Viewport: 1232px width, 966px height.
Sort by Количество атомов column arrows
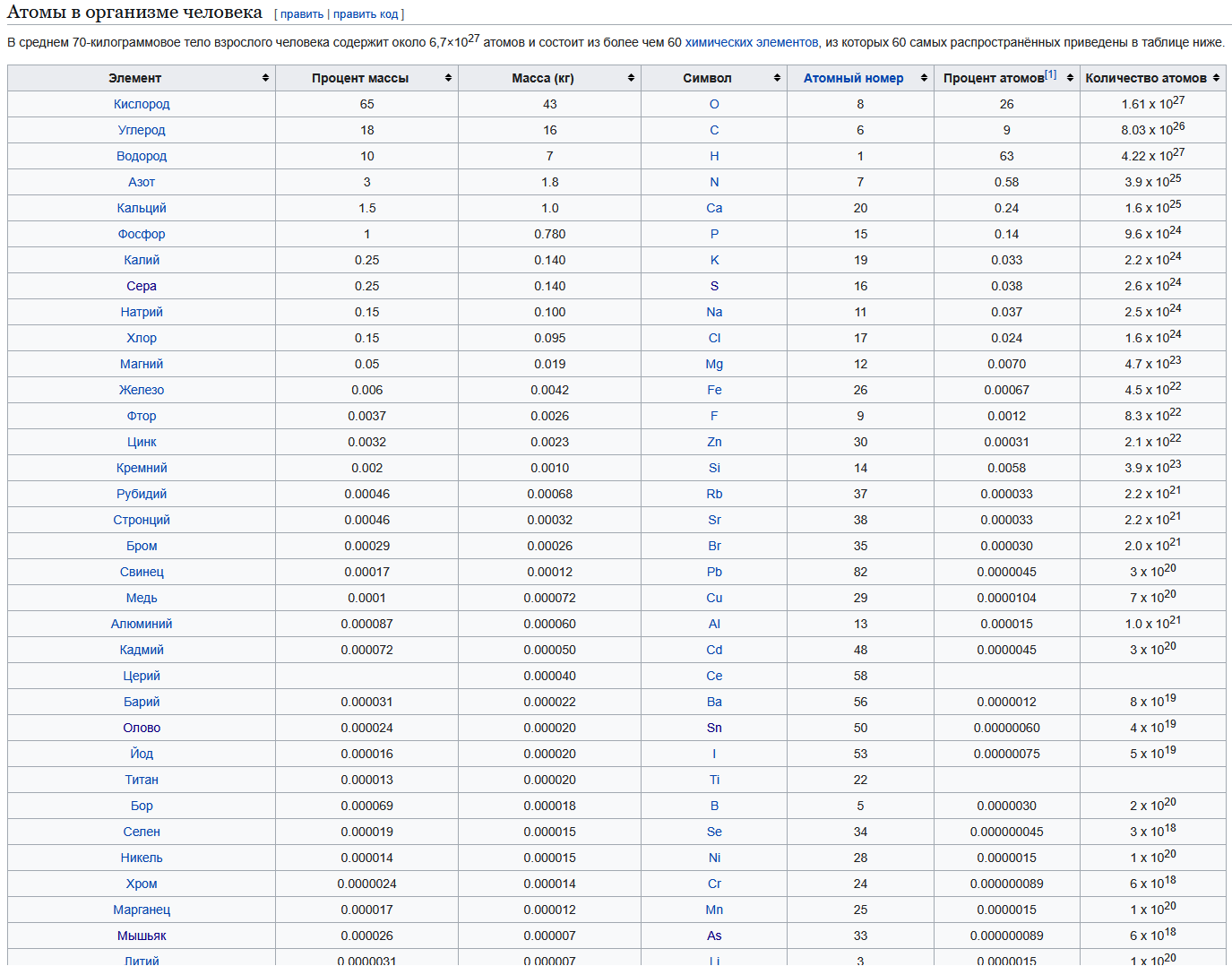pyautogui.click(x=1216, y=78)
